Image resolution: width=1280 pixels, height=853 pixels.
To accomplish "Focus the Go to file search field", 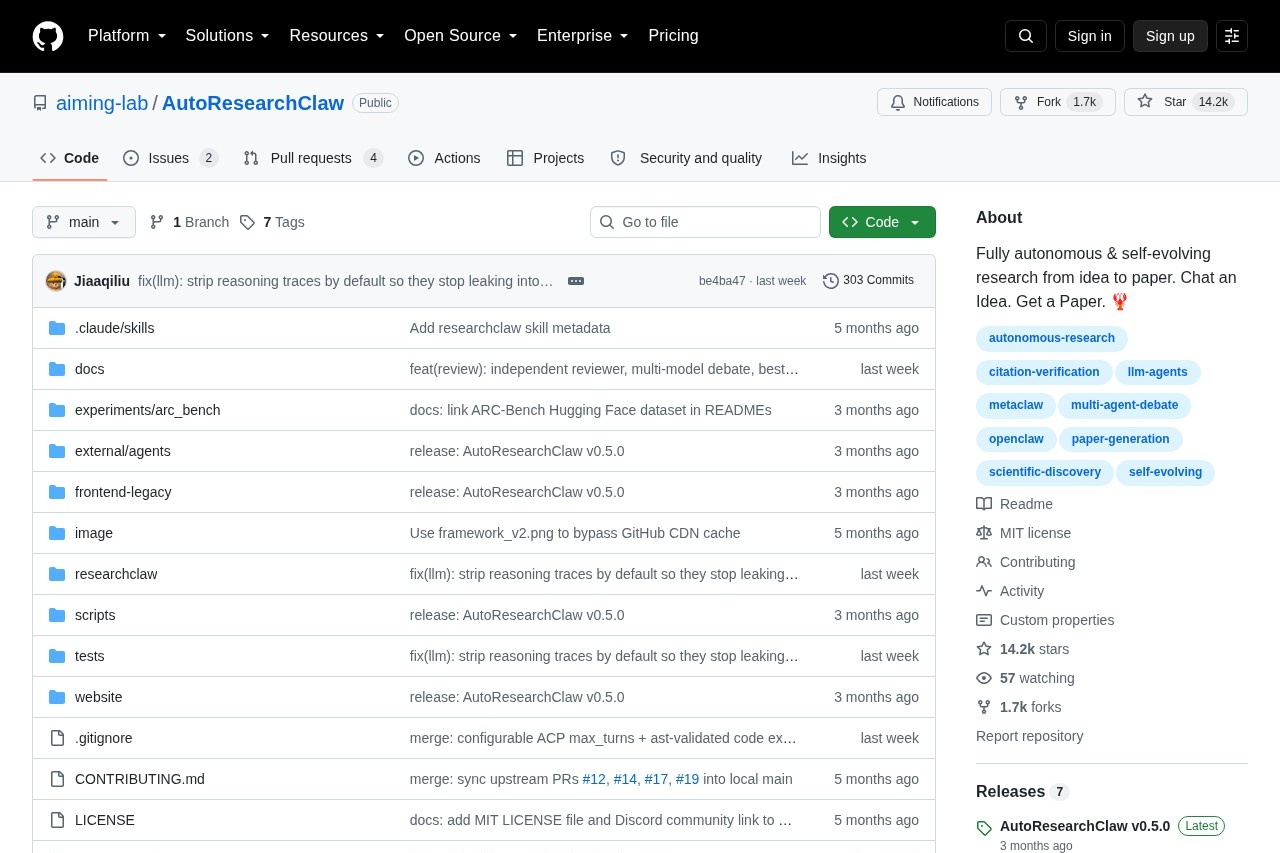I will [x=705, y=222].
